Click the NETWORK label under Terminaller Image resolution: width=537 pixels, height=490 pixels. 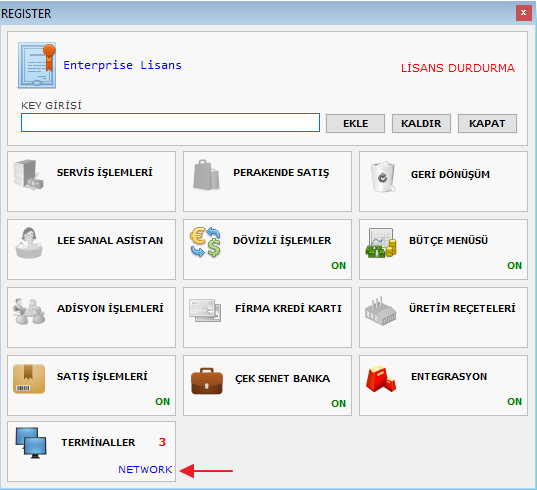(145, 469)
